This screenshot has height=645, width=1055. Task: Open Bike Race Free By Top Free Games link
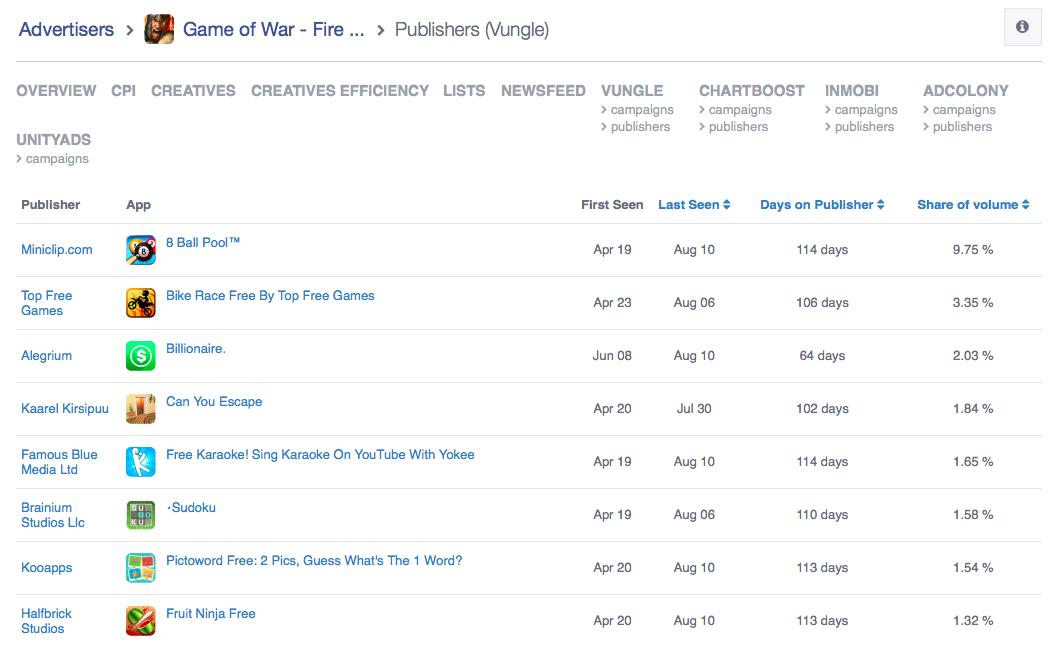[270, 296]
